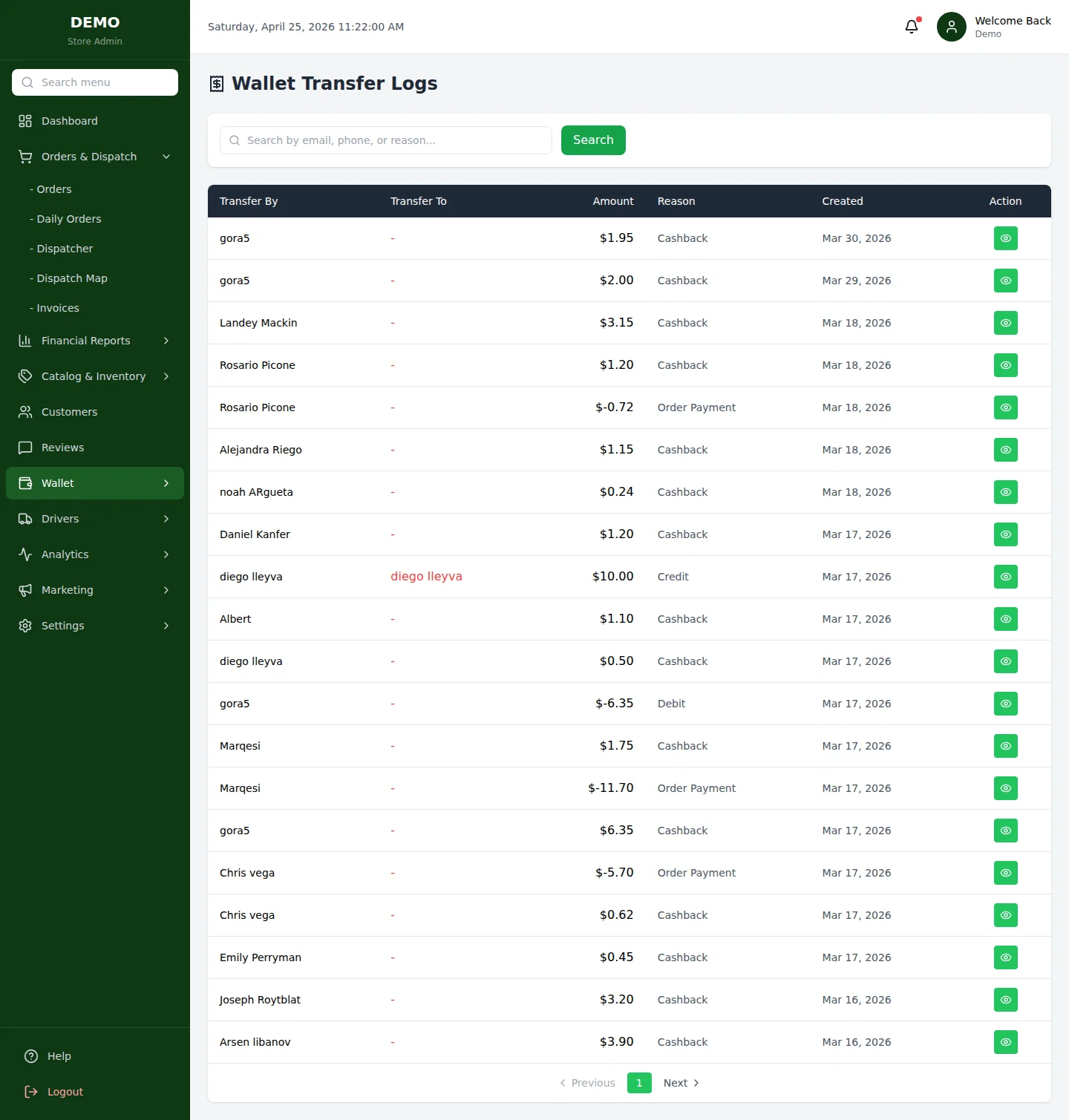View details of gora5's $1.95 cashback
This screenshot has width=1069, height=1120.
[1005, 238]
